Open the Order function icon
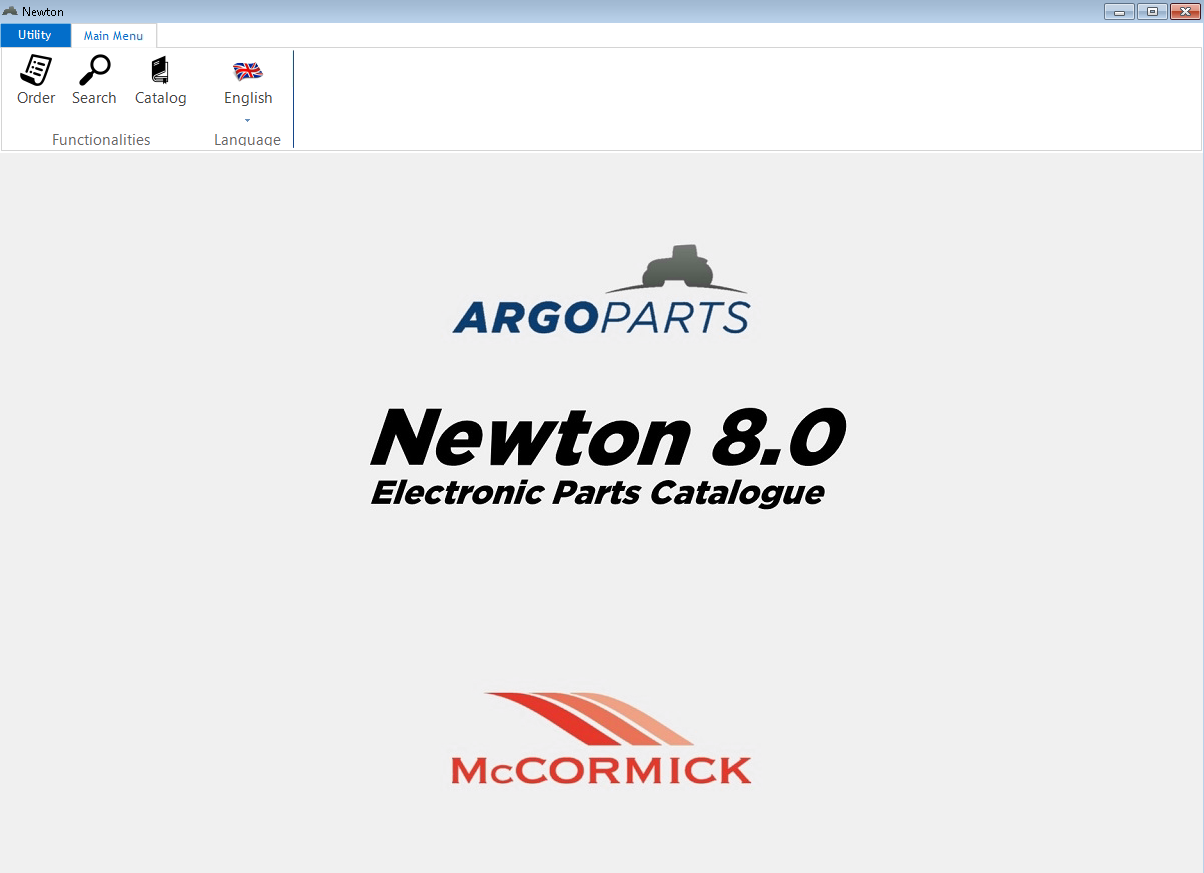Screen dimensions: 1204x873 pyautogui.click(x=36, y=70)
